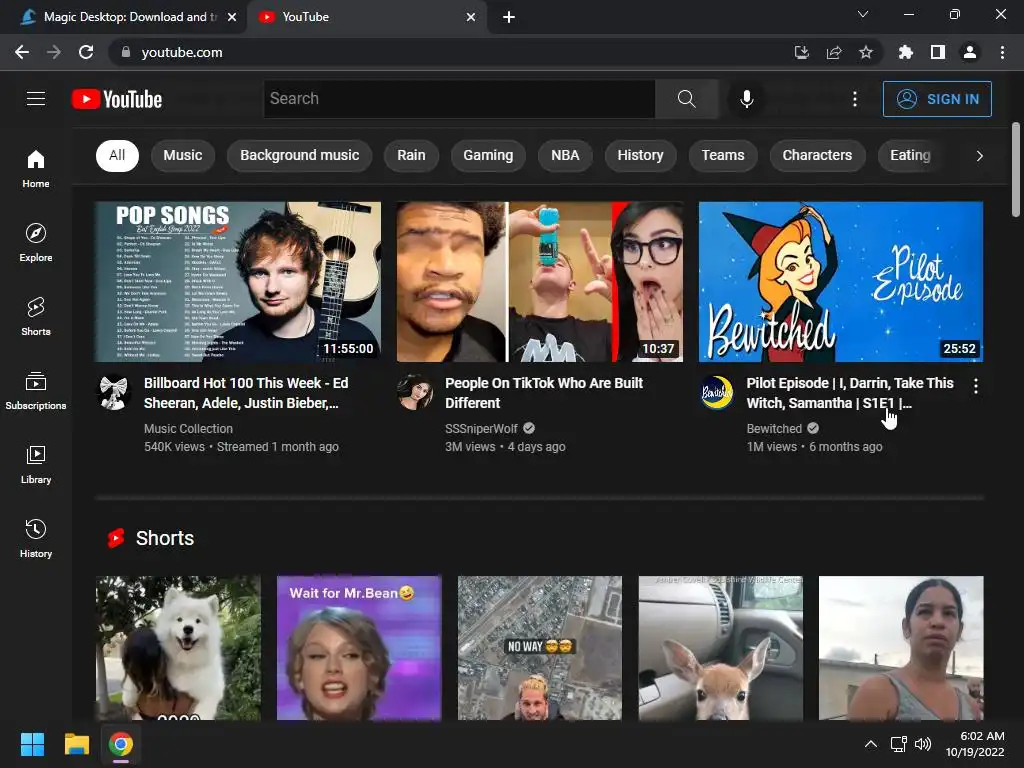This screenshot has height=768, width=1024.
Task: Open Bewitched Pilot Episode thumbnail
Action: pyautogui.click(x=840, y=281)
